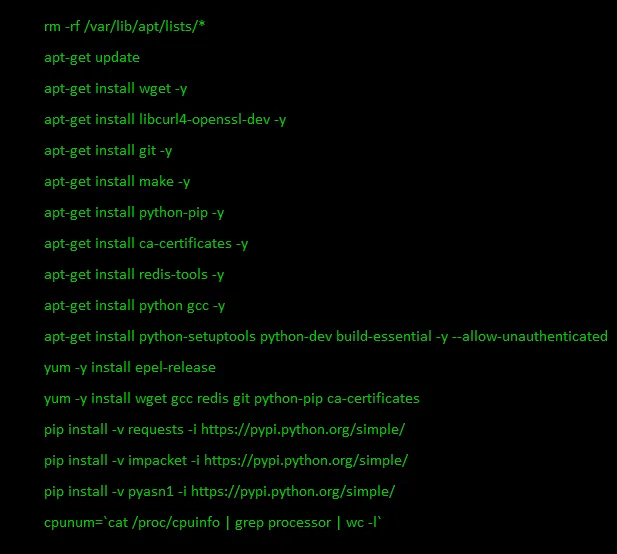This screenshot has height=554, width=617.
Task: Click the 'rm -rf /var/lib/apt/lists/*' line
Action: coord(124,27)
